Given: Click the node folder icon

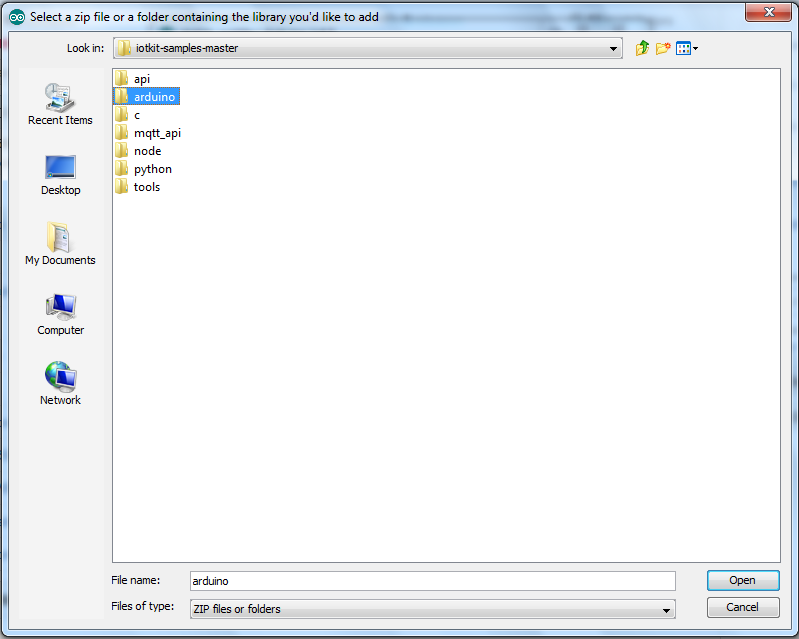Looking at the screenshot, I should click(121, 150).
